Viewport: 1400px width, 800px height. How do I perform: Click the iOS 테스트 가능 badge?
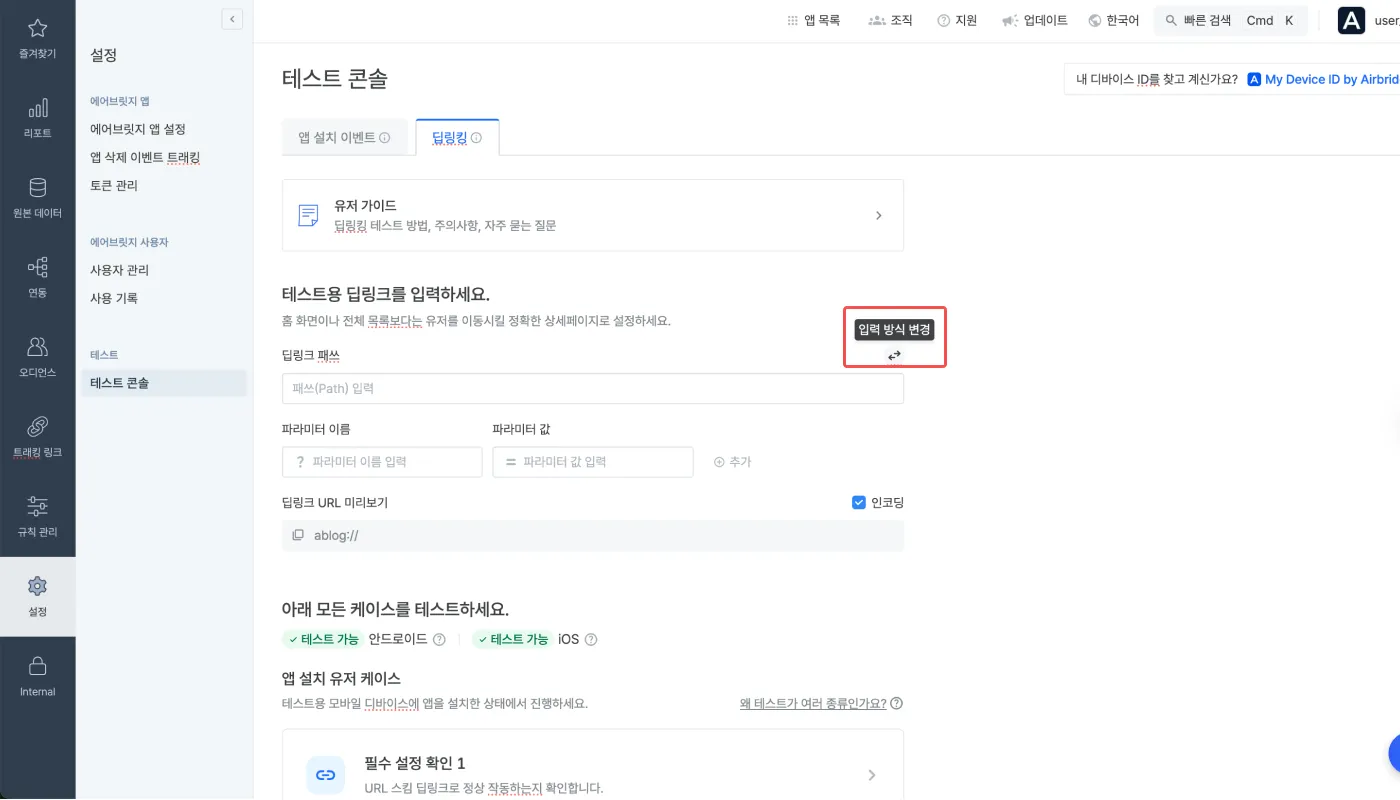coord(512,640)
